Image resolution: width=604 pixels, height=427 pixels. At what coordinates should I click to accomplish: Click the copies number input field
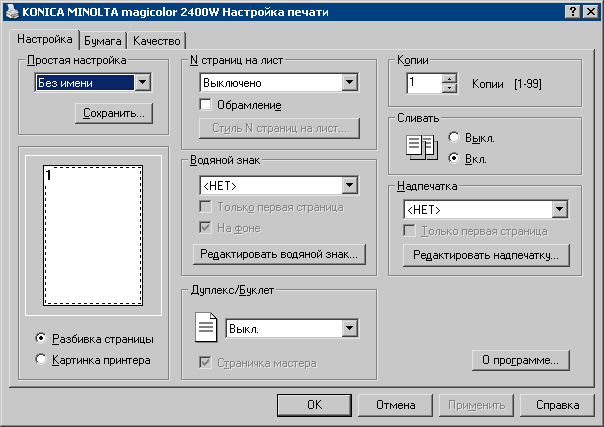pyautogui.click(x=424, y=83)
